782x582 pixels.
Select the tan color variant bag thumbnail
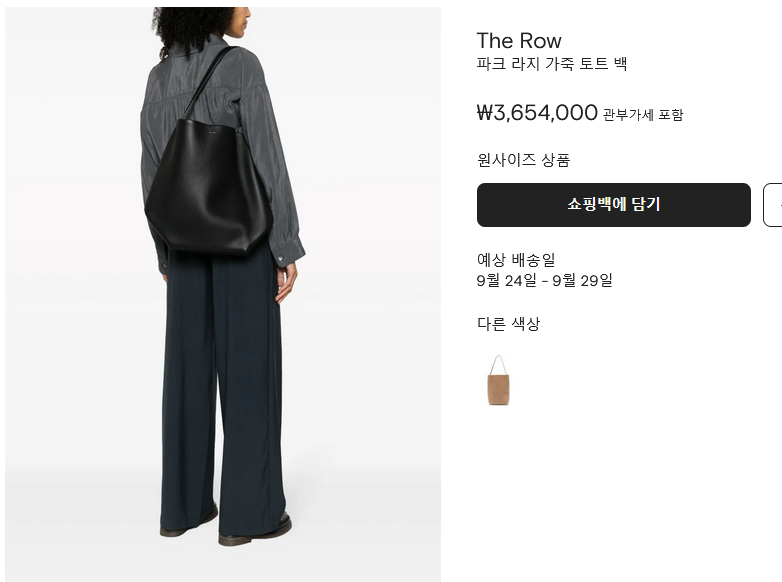(499, 380)
